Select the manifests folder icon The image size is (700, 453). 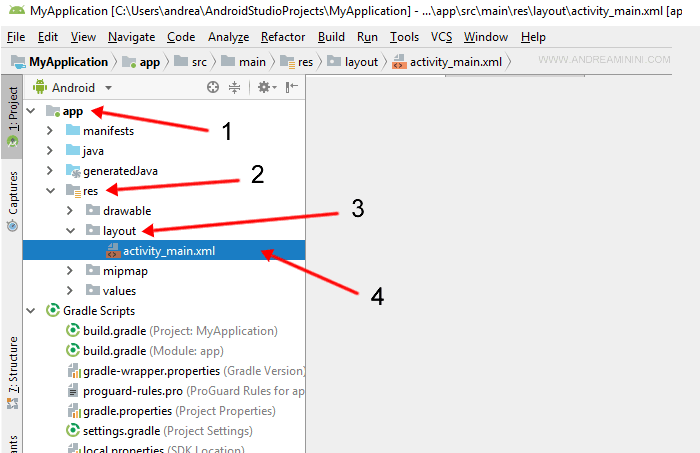[73, 130]
